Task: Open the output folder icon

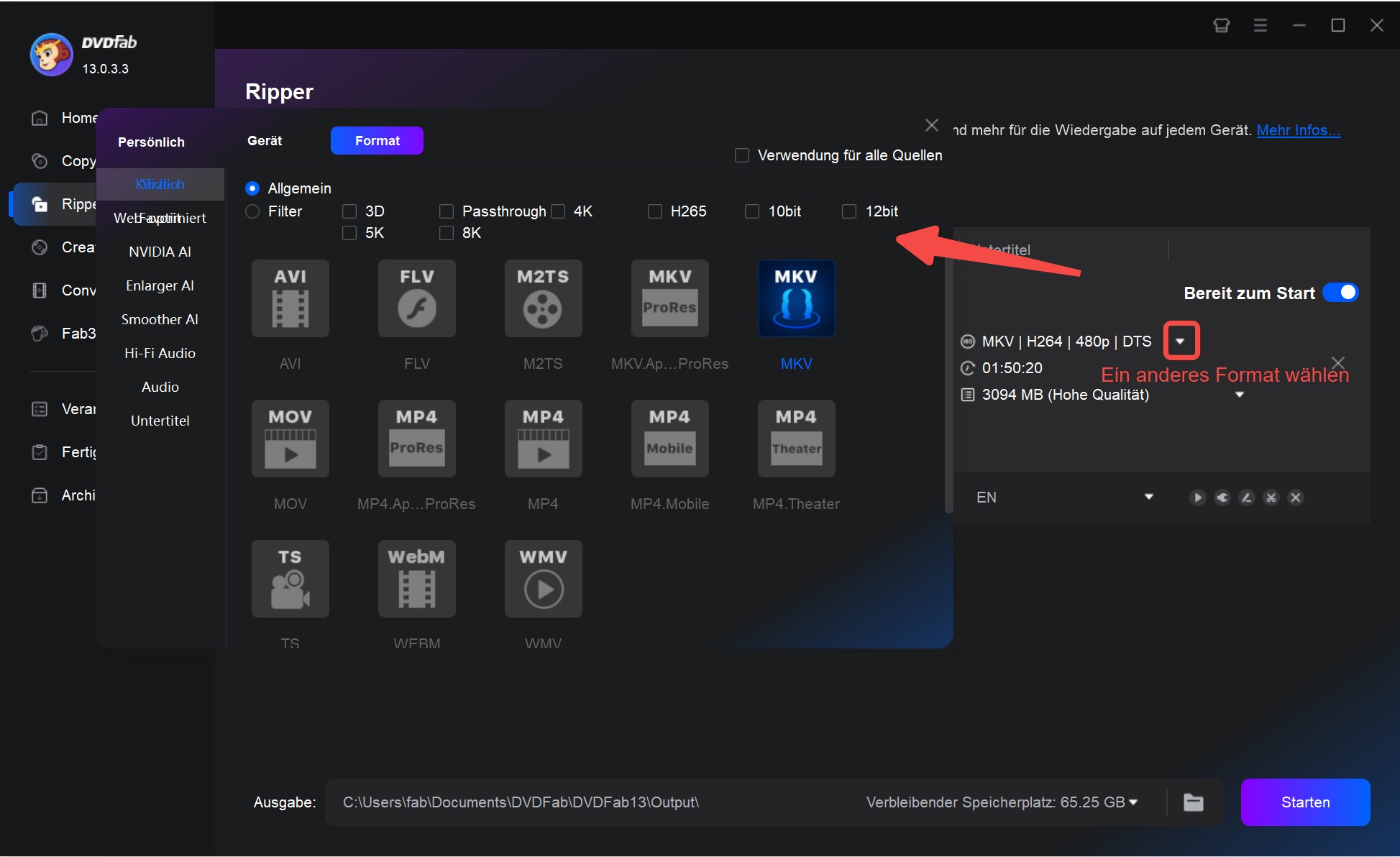Action: point(1194,802)
